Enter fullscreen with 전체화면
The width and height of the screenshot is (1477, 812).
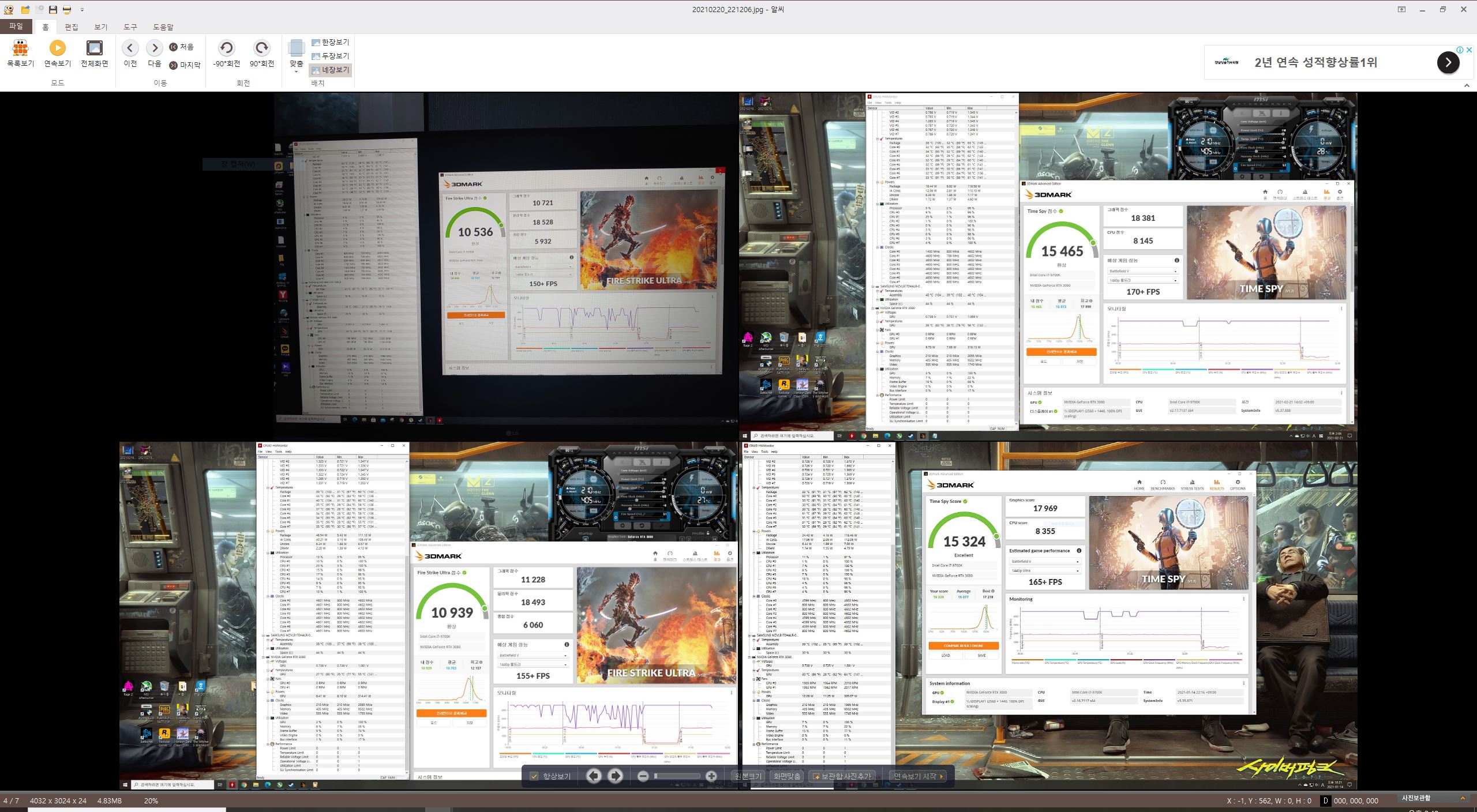pos(94,54)
